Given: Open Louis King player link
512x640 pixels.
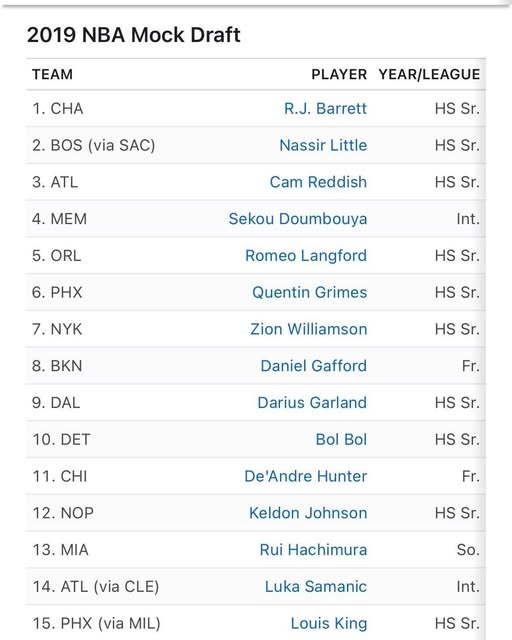Looking at the screenshot, I should 329,623.
